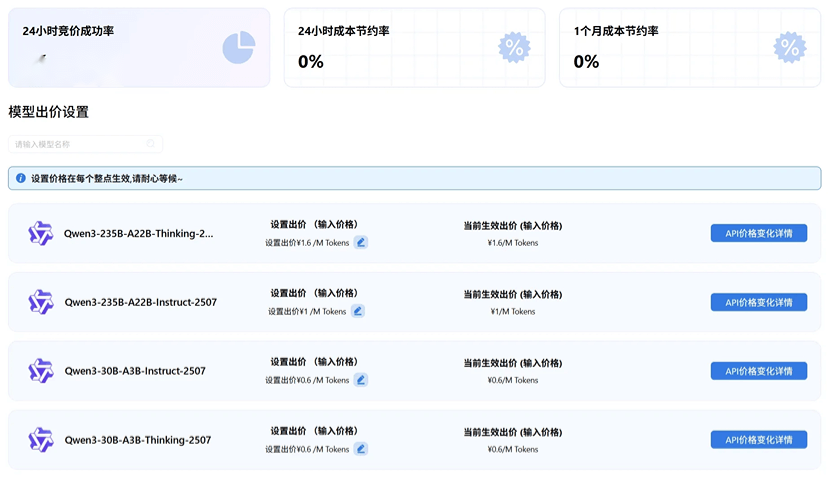Open API价格变化详情 for Qwen3-30B-A3B-Thinking-2507

point(759,440)
